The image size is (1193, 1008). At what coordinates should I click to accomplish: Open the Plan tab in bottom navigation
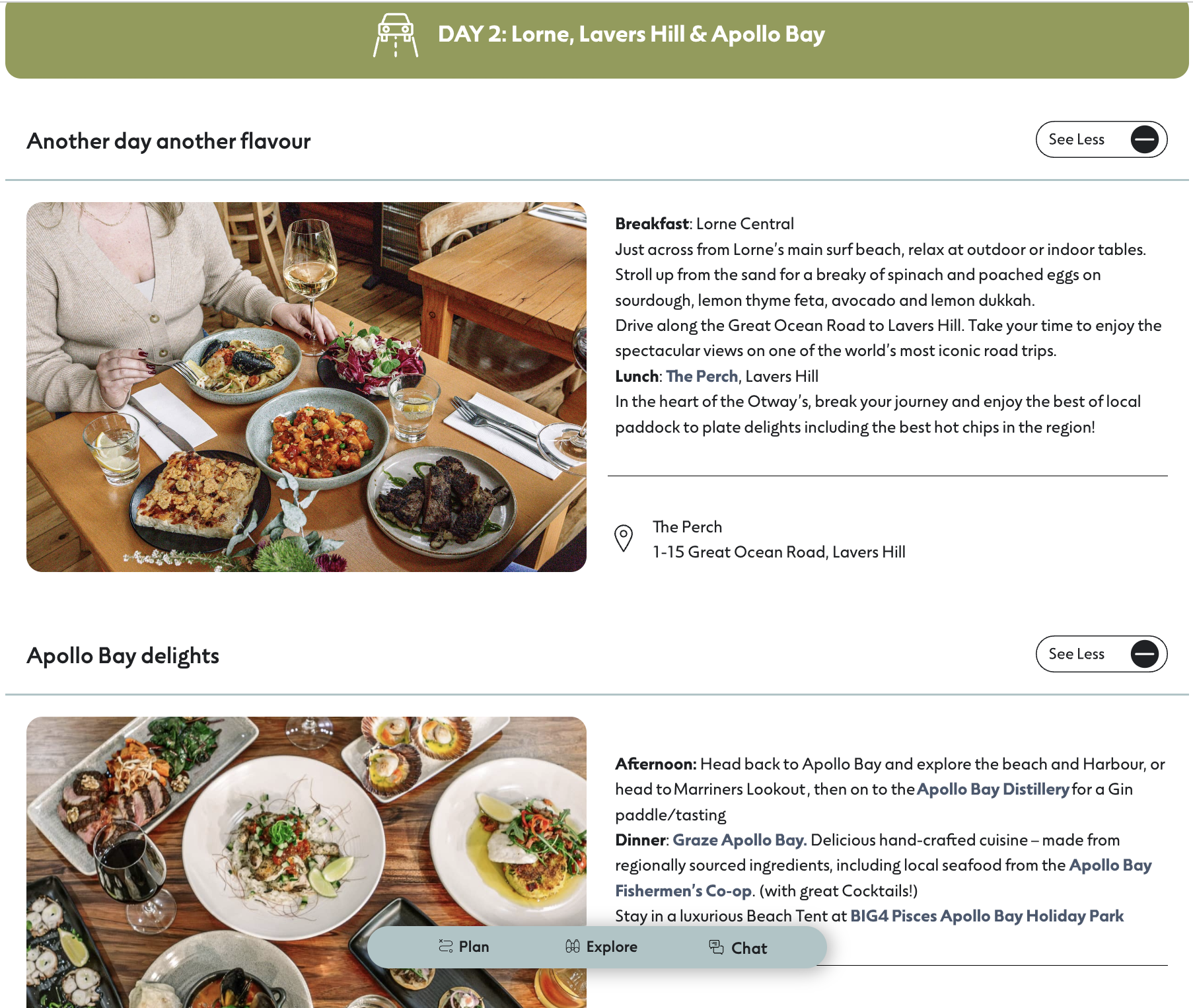(464, 947)
